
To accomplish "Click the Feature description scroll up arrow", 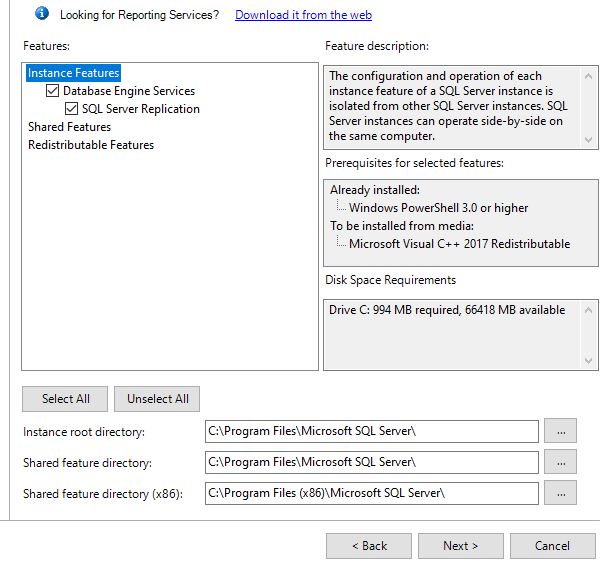I will pos(589,76).
